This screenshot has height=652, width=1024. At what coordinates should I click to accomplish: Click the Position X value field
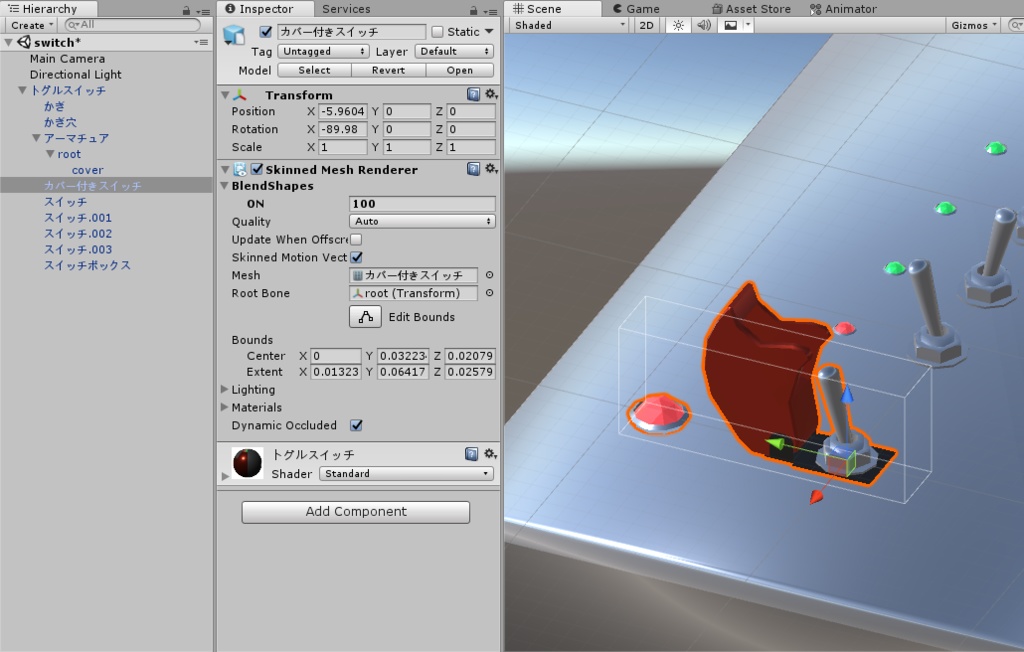[344, 111]
